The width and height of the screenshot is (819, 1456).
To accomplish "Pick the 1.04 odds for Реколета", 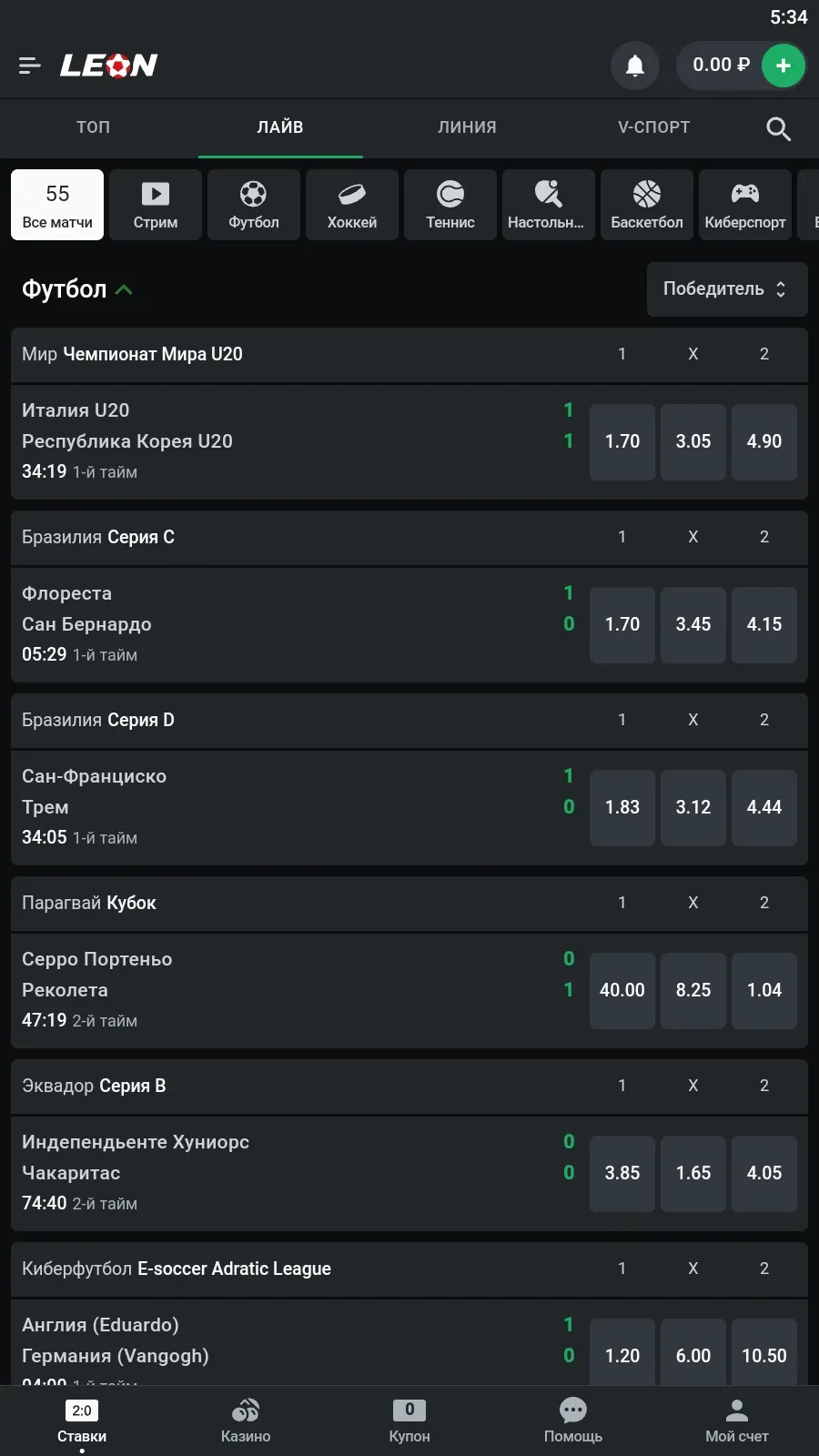I will (x=764, y=990).
